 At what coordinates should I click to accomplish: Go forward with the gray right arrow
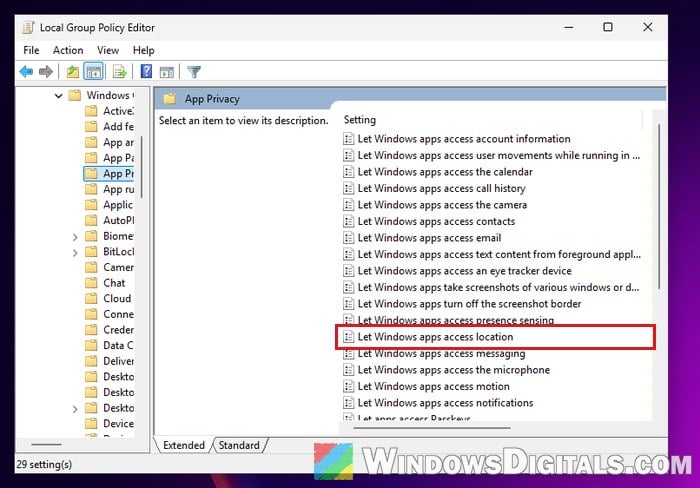click(46, 71)
